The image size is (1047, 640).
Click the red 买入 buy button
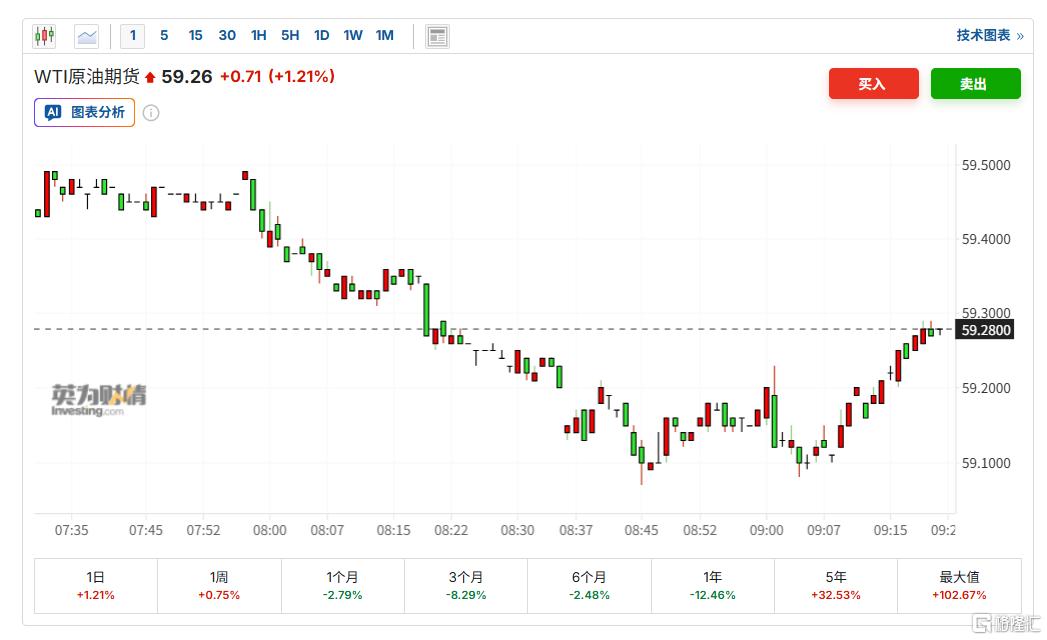tap(873, 84)
